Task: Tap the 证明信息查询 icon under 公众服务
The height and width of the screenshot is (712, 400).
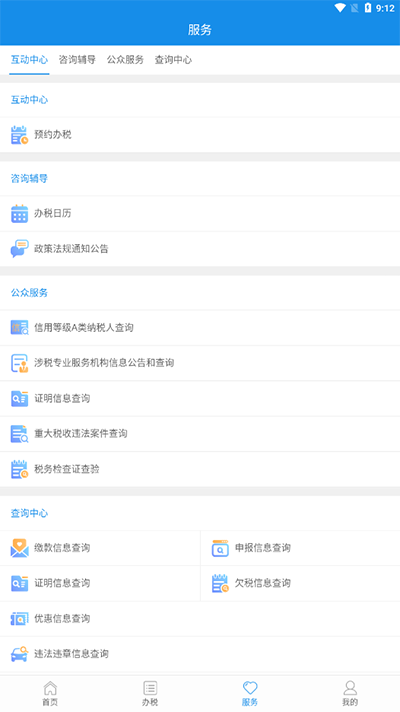Action: 20,399
